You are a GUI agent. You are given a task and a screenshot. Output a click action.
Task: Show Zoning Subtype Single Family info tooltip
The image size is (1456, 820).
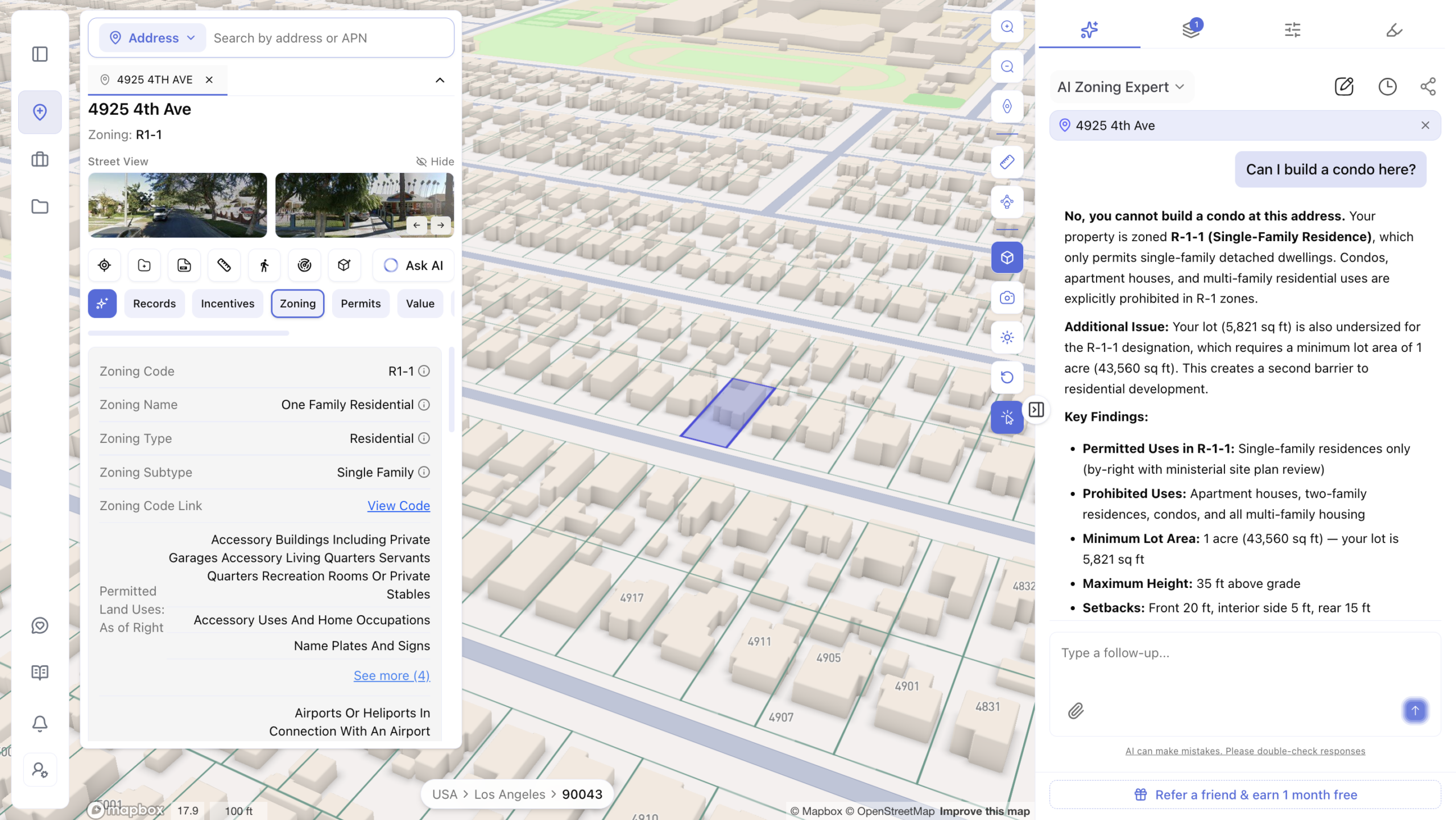424,472
